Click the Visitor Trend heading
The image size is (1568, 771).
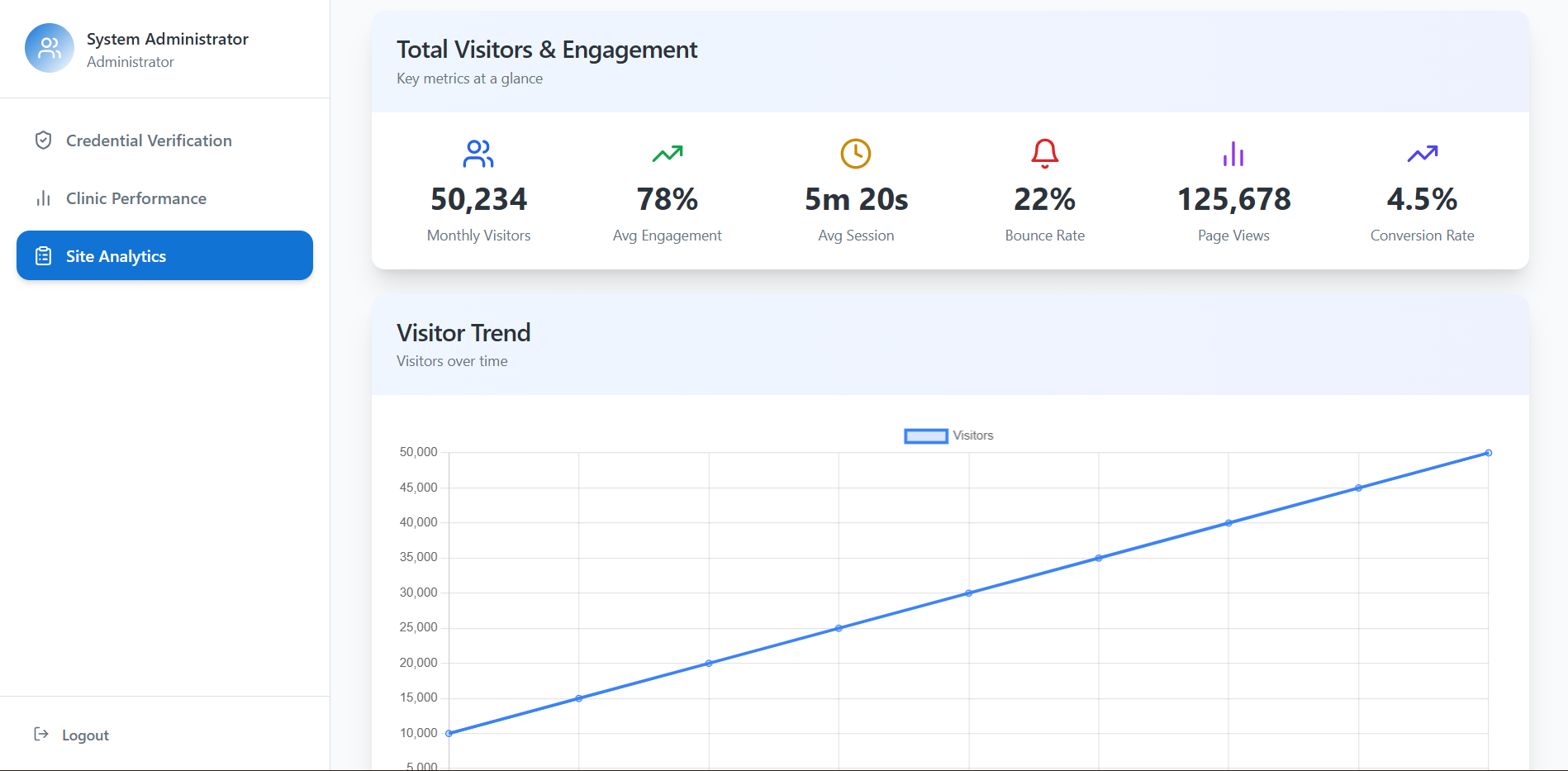coord(463,333)
